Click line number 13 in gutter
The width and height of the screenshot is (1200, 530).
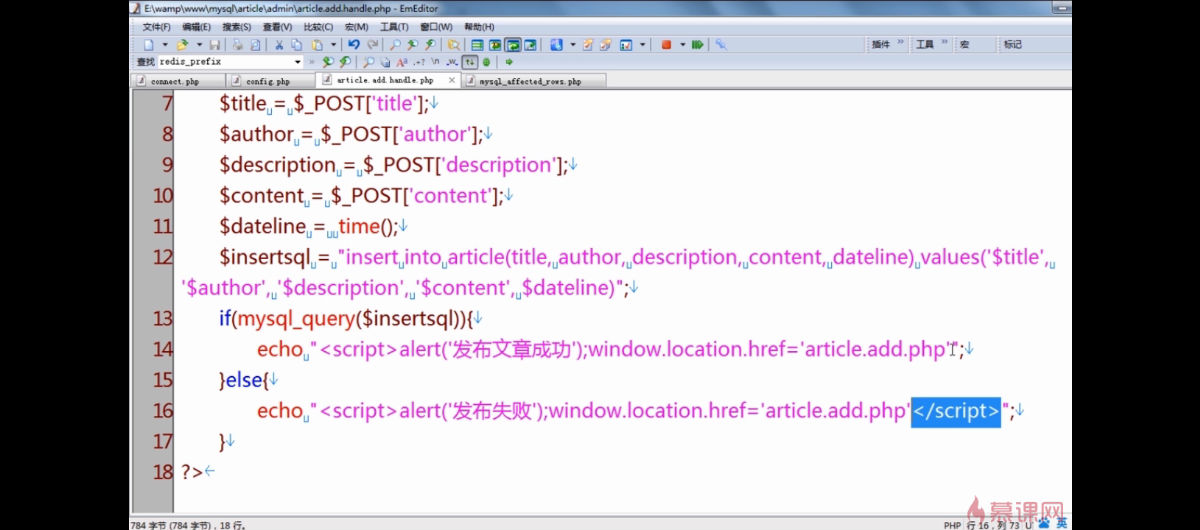[162, 319]
